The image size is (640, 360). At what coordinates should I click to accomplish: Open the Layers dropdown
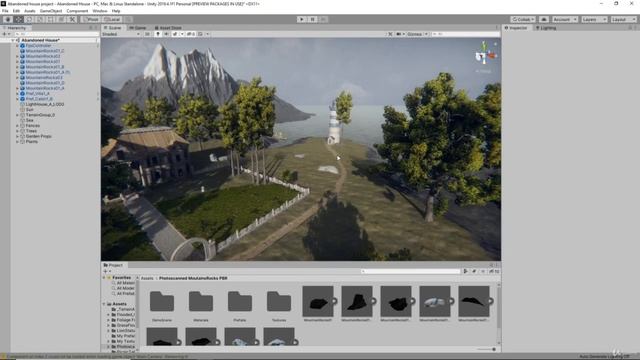594,19
